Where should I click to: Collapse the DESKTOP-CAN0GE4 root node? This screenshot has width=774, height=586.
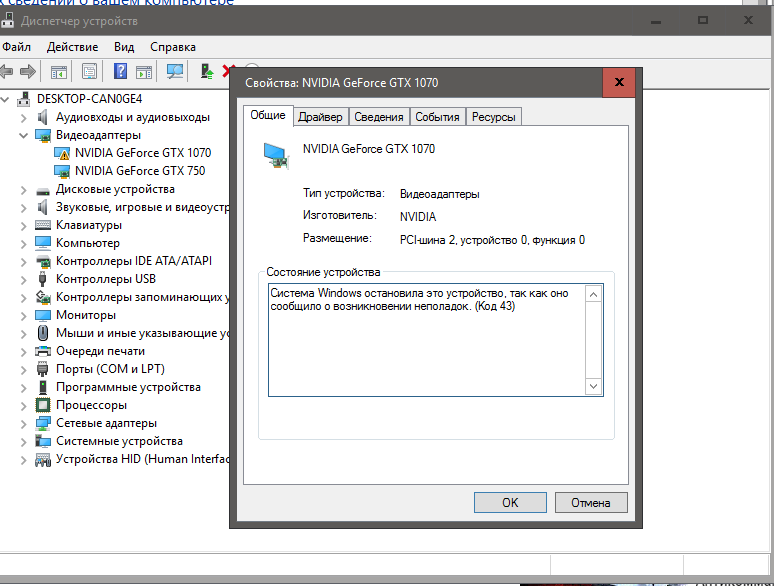tap(5, 99)
